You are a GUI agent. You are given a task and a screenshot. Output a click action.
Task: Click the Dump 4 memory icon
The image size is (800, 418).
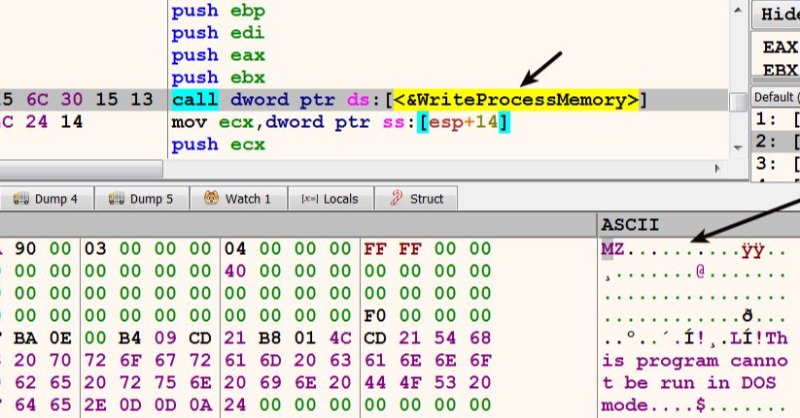point(21,199)
